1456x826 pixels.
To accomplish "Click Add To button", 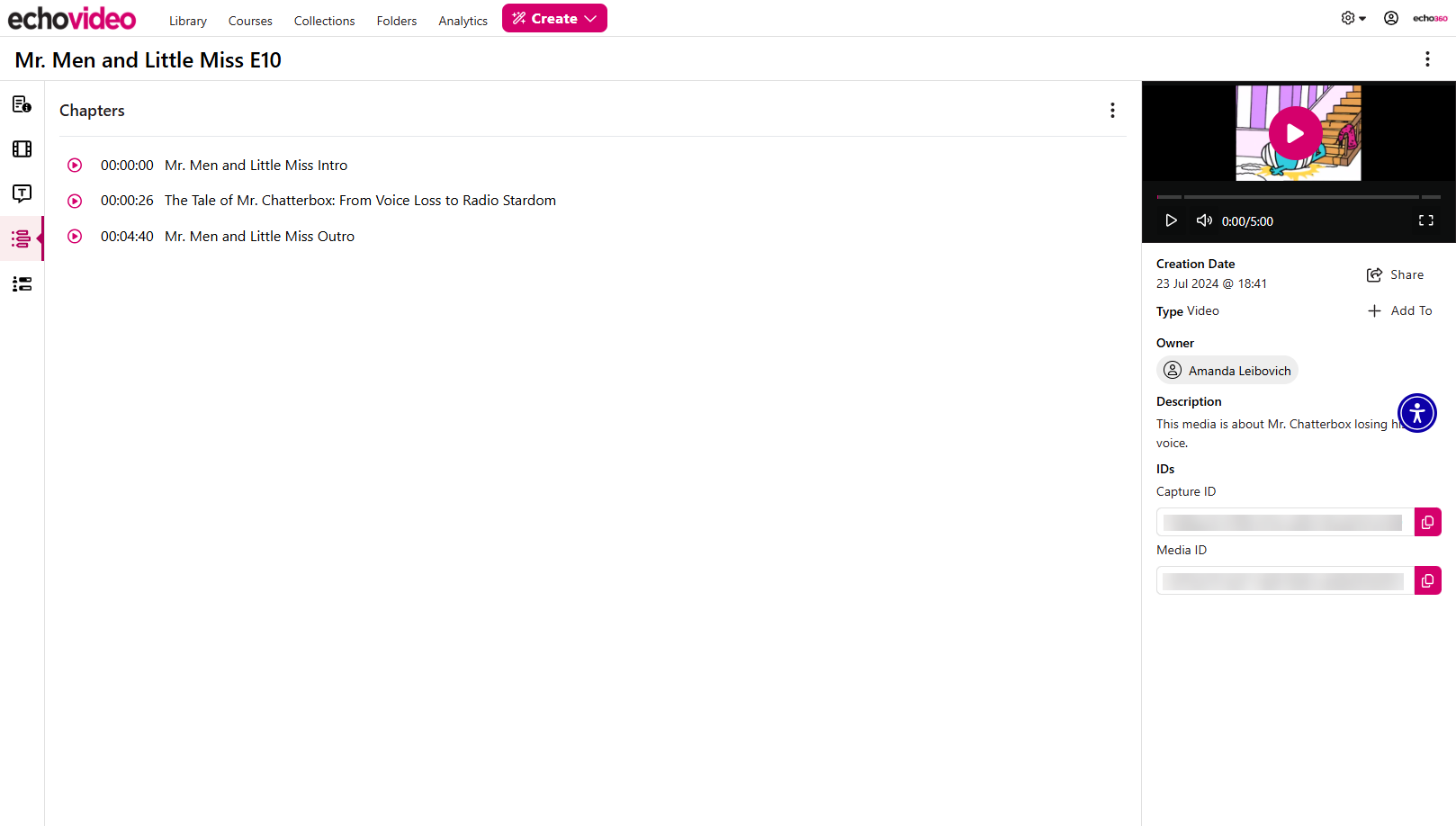I will pyautogui.click(x=1400, y=310).
